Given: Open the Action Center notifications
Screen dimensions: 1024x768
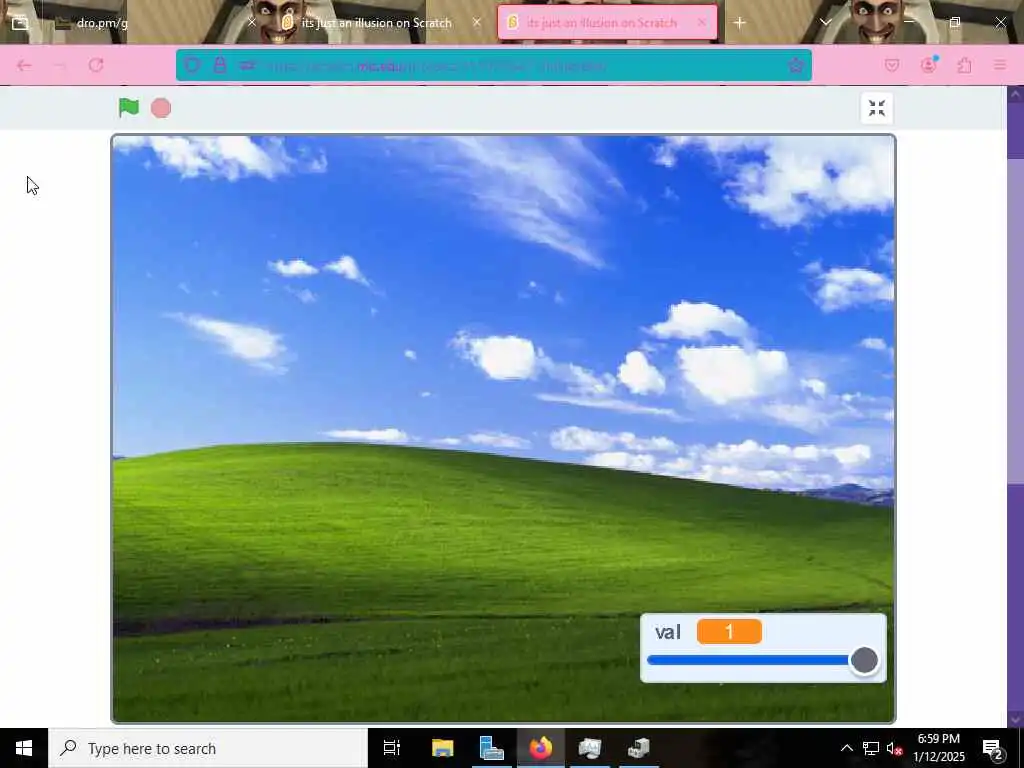Looking at the screenshot, I should (993, 748).
